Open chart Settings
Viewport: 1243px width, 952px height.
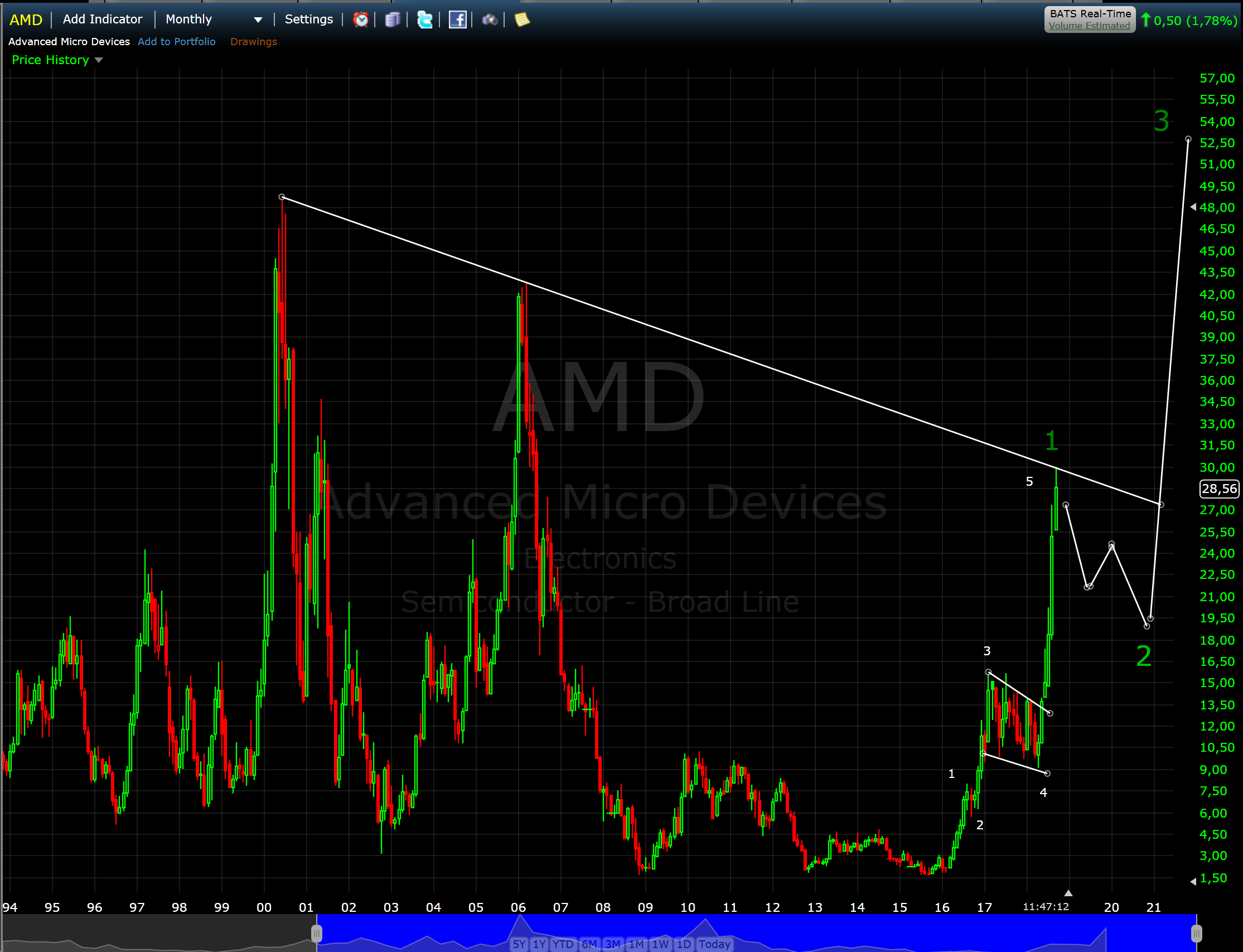click(x=309, y=20)
